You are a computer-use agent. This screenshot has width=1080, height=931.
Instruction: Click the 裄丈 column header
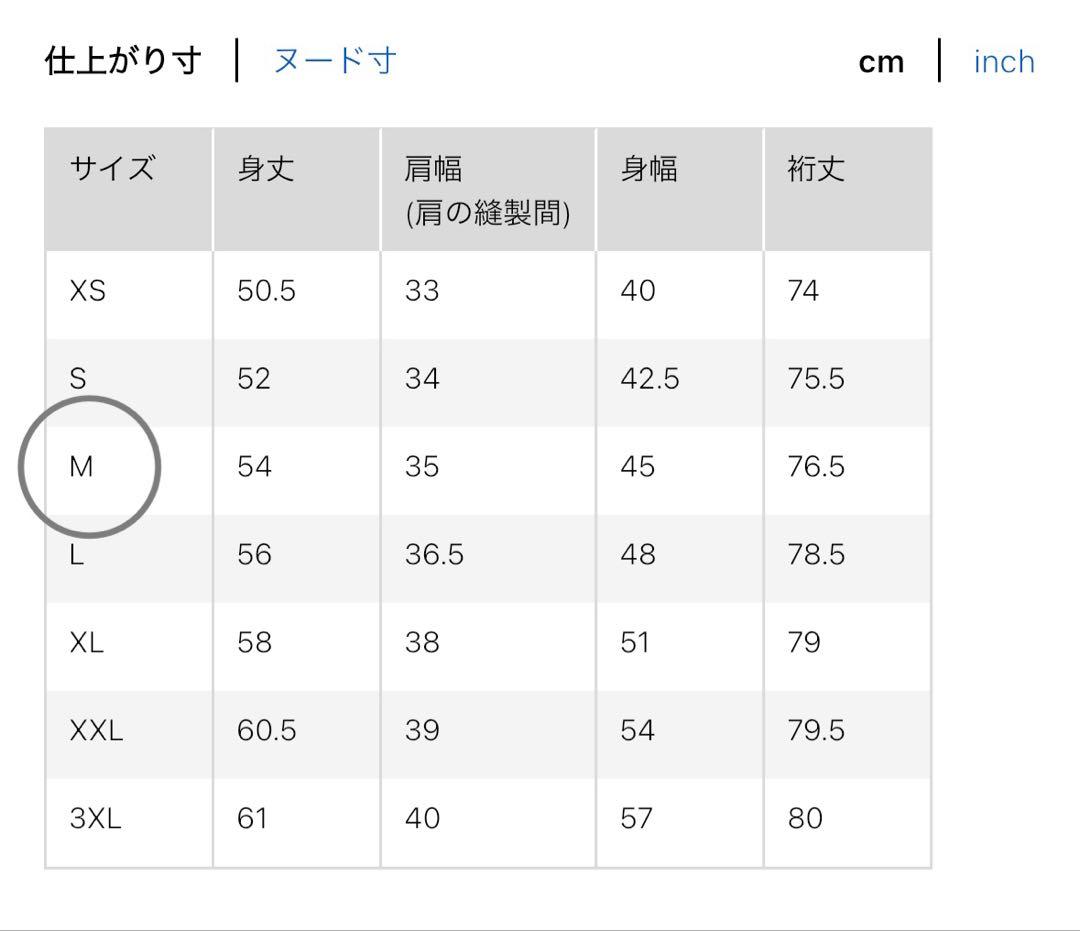[816, 169]
